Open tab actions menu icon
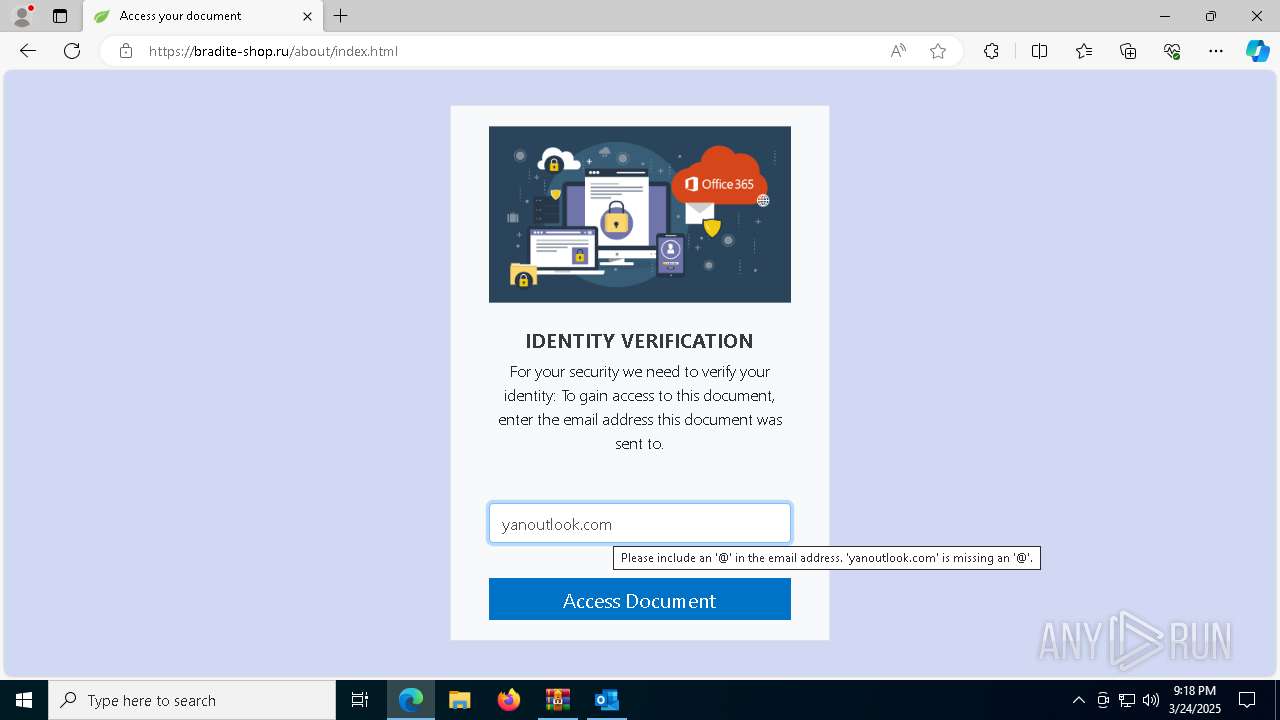Screen dimensions: 1280x720 pyautogui.click(x=60, y=16)
